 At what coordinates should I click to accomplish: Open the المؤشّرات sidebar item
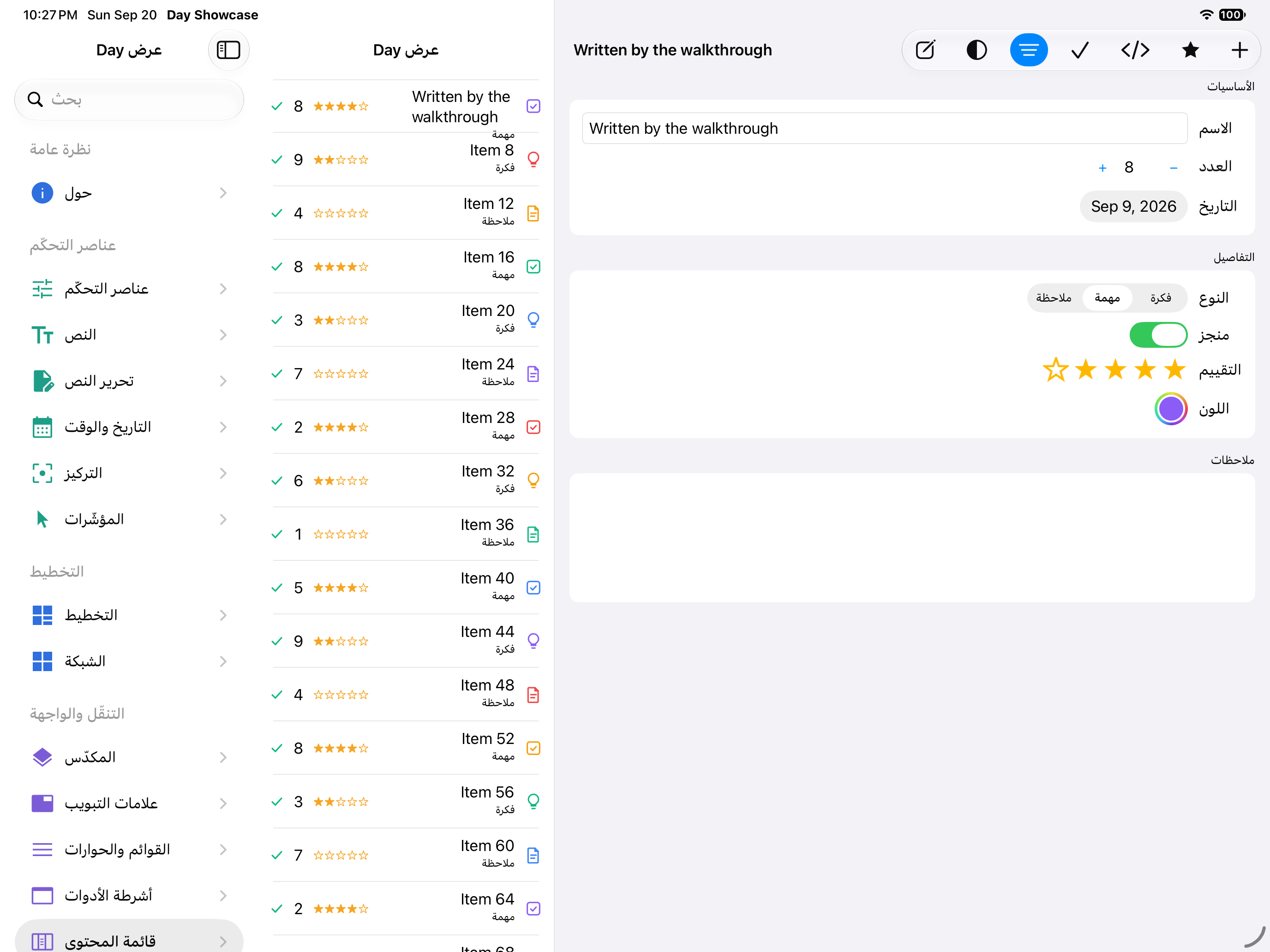coord(129,519)
